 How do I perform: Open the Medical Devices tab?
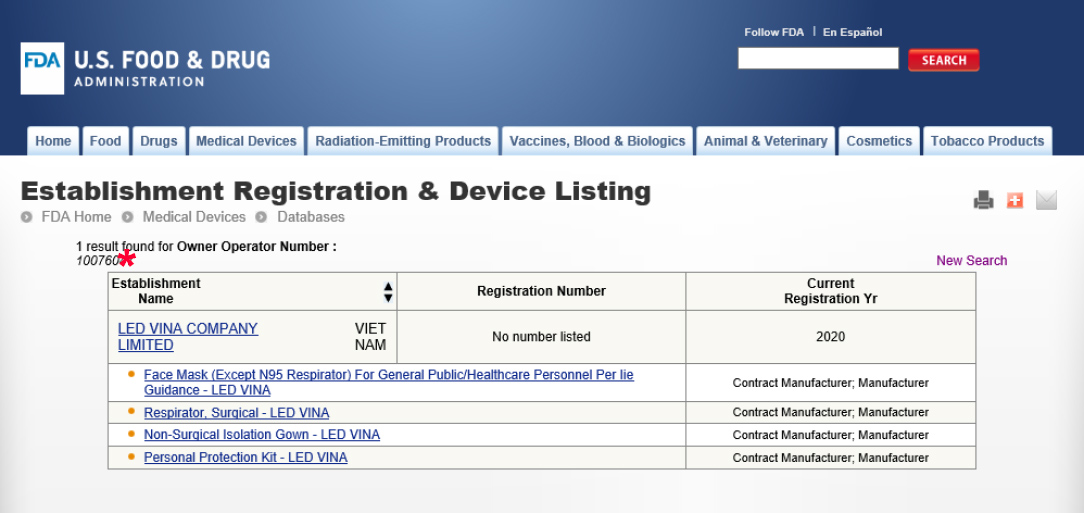pyautogui.click(x=246, y=141)
